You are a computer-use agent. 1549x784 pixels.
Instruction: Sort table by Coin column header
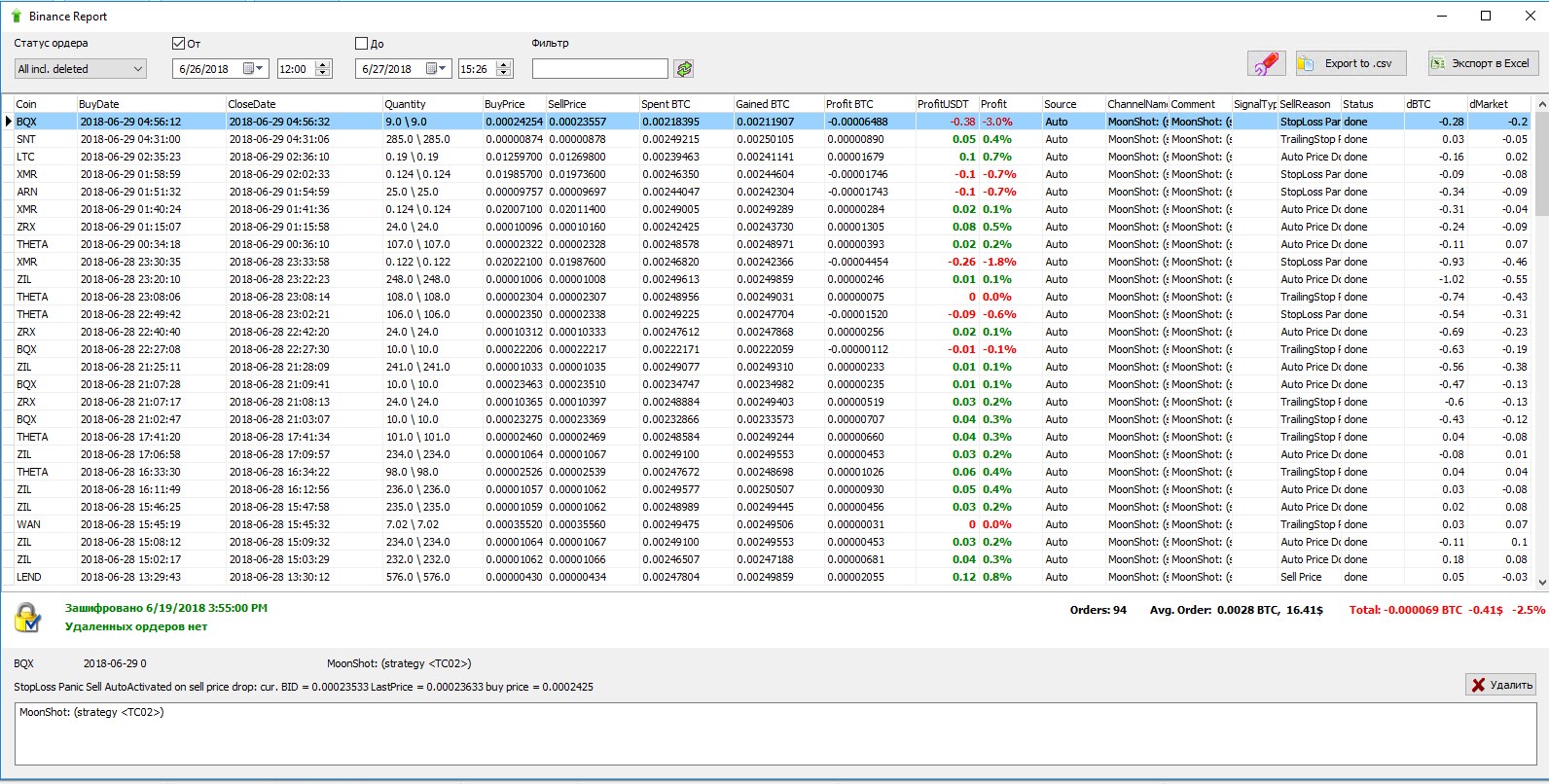point(44,104)
